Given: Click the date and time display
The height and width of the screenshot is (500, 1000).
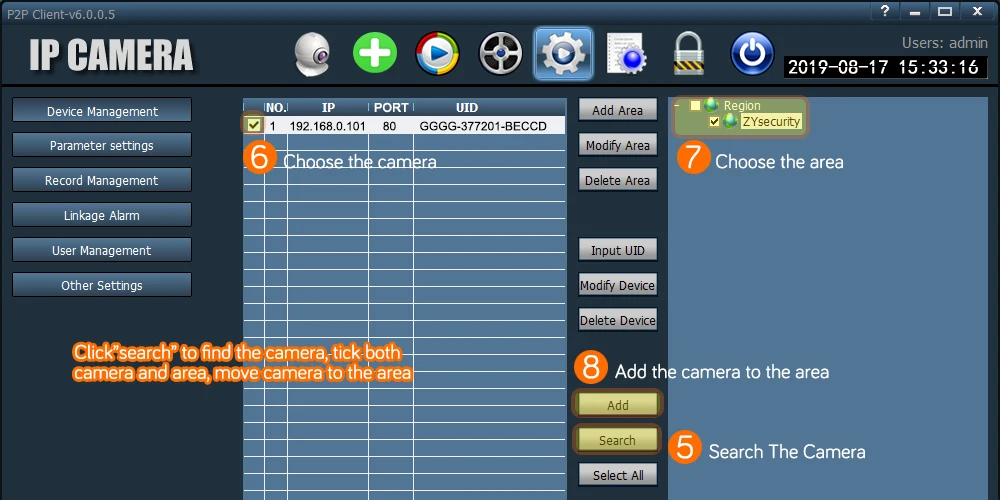Looking at the screenshot, I should tap(883, 68).
